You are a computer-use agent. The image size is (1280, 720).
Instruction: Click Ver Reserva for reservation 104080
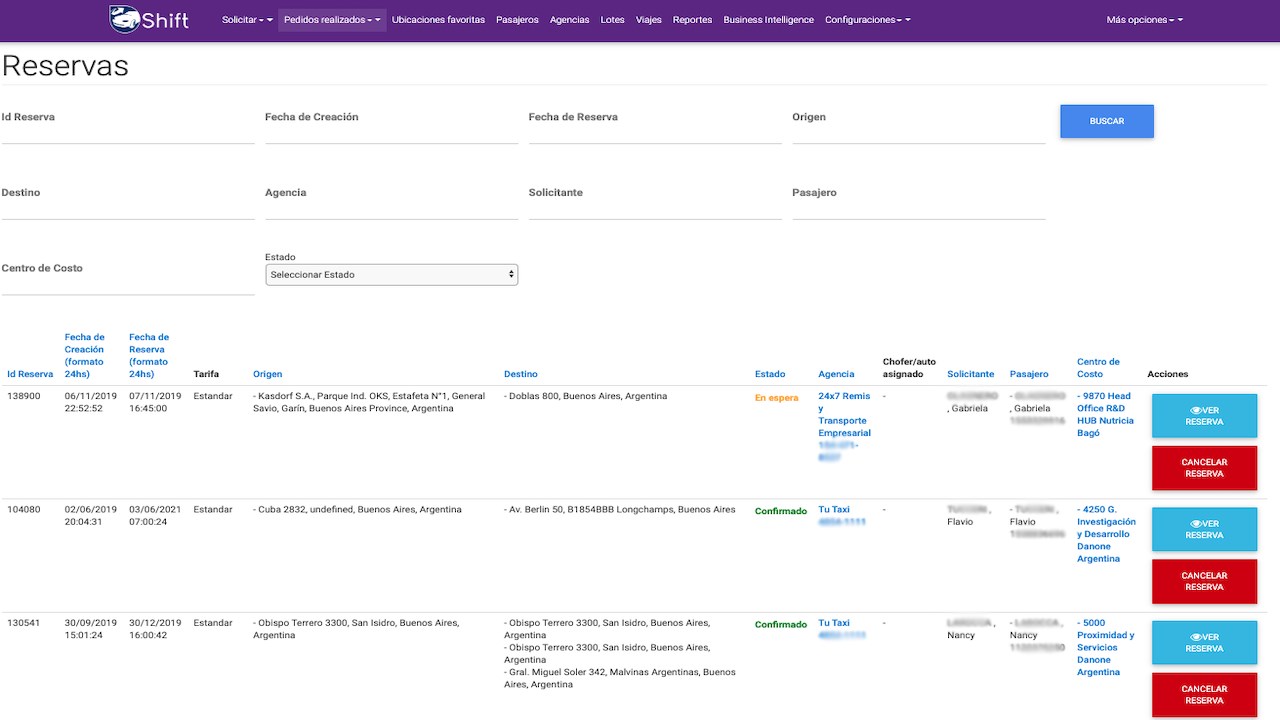click(1204, 529)
